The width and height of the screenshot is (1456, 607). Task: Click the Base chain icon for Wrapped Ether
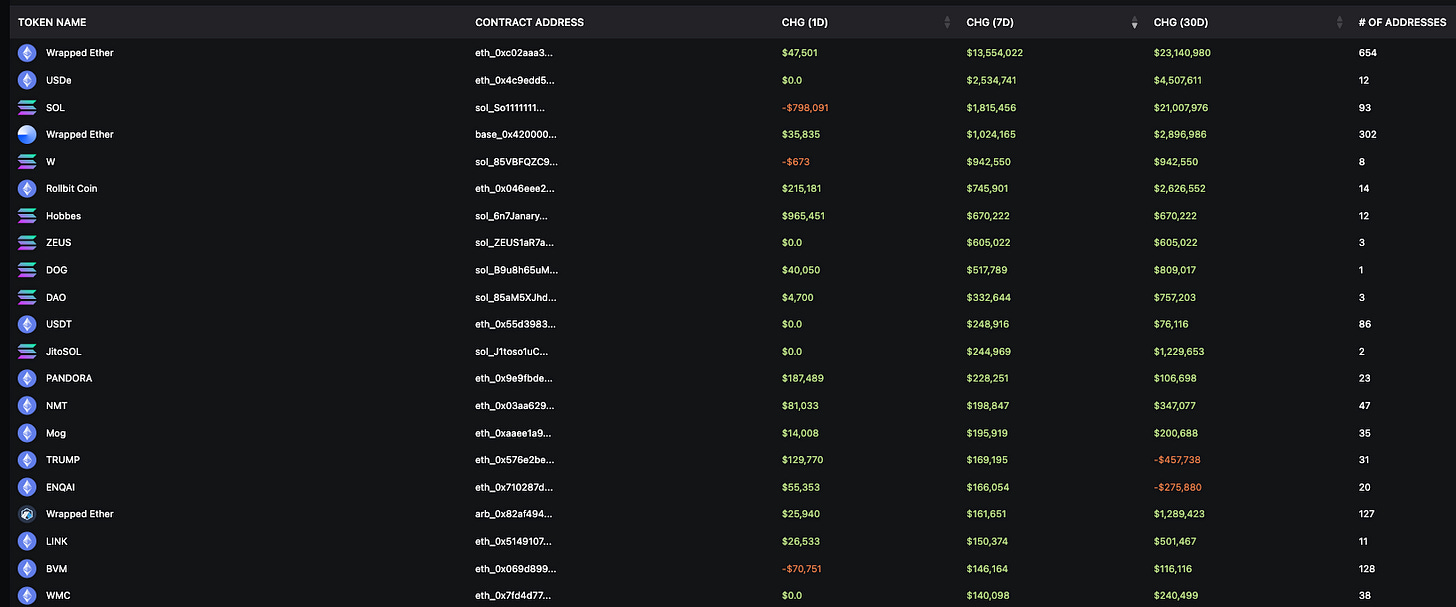[x=27, y=134]
